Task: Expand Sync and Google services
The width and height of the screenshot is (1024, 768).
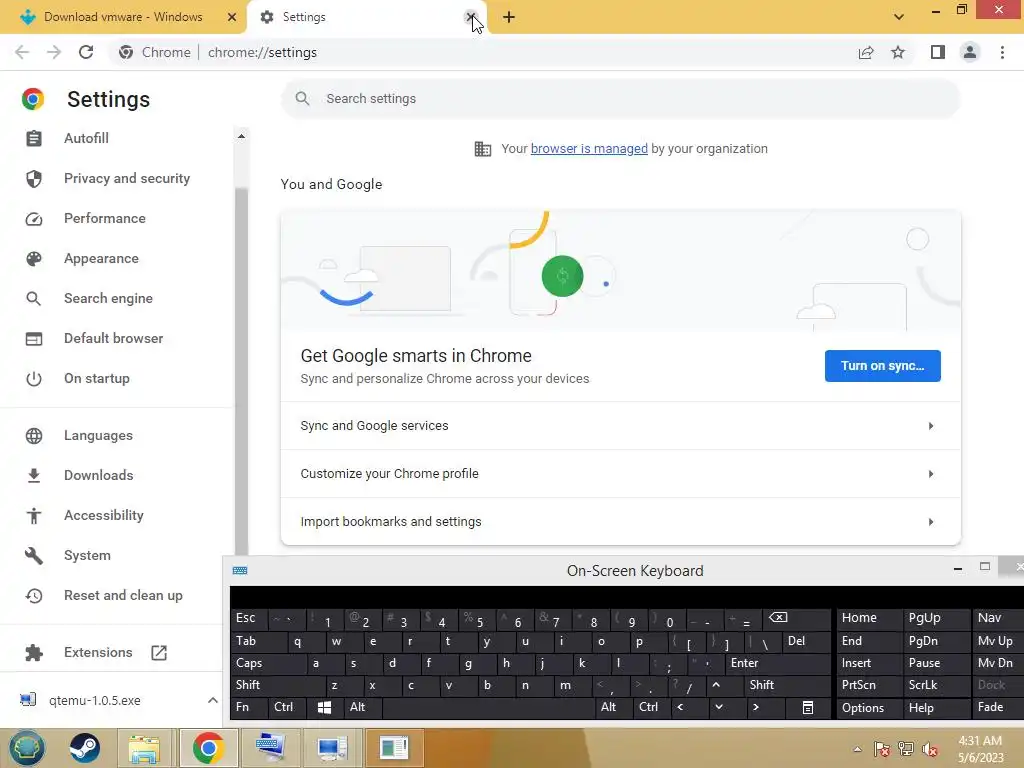Action: point(620,426)
